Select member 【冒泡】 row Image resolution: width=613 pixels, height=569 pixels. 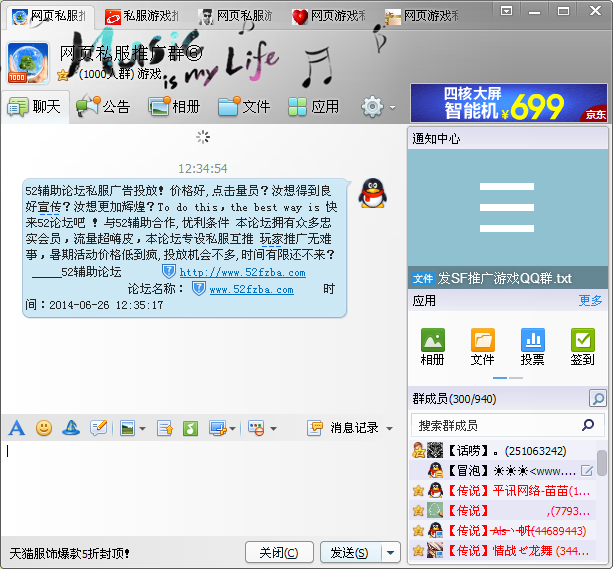tap(502, 470)
